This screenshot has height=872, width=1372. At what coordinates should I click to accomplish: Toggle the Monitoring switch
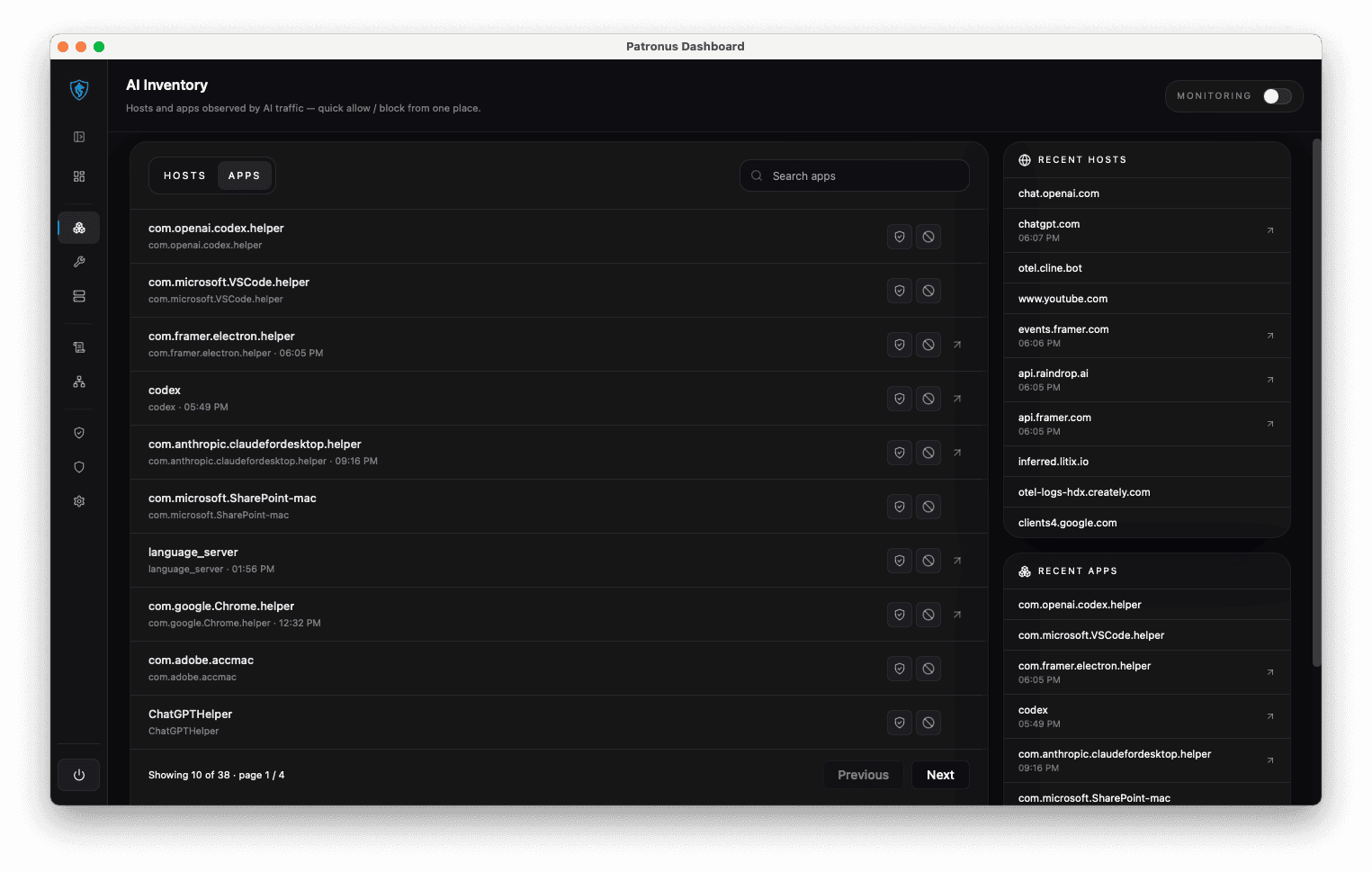click(x=1277, y=96)
